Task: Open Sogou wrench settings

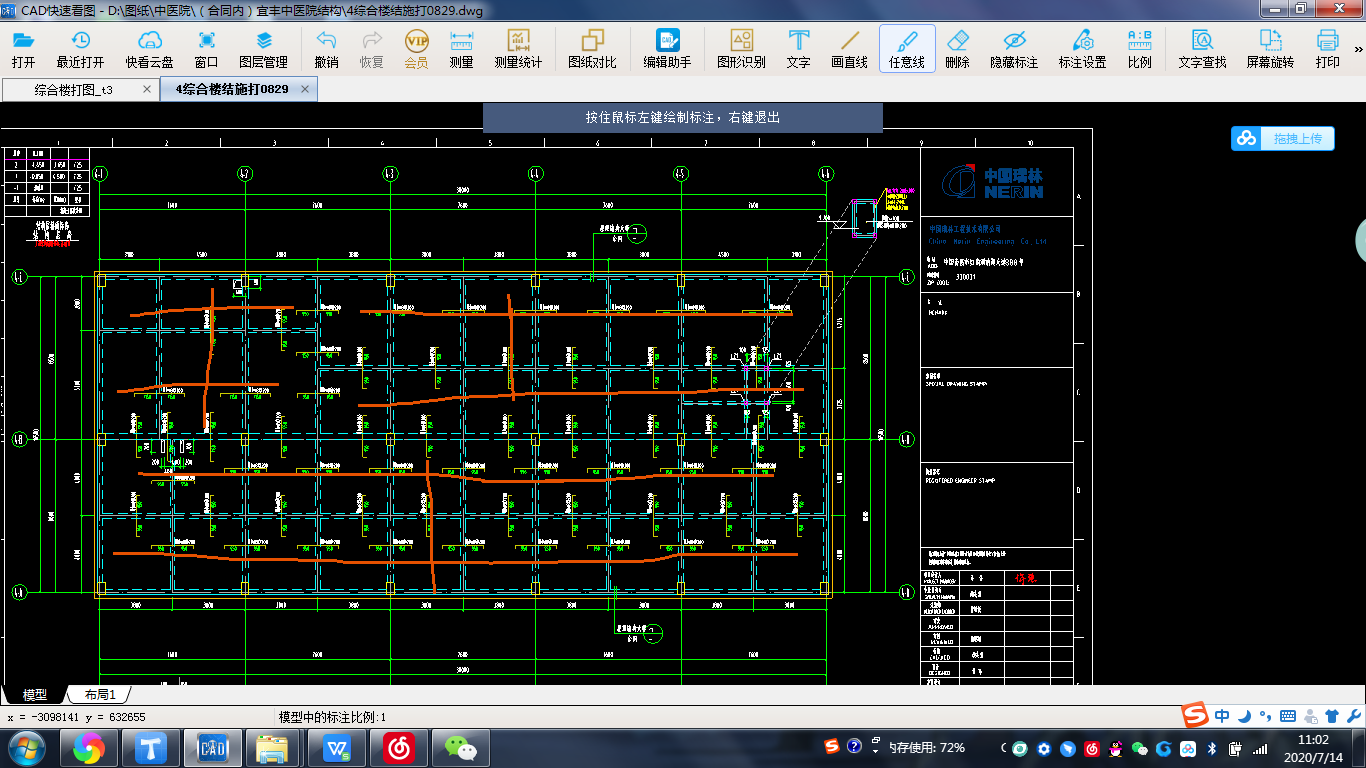Action: click(1352, 716)
